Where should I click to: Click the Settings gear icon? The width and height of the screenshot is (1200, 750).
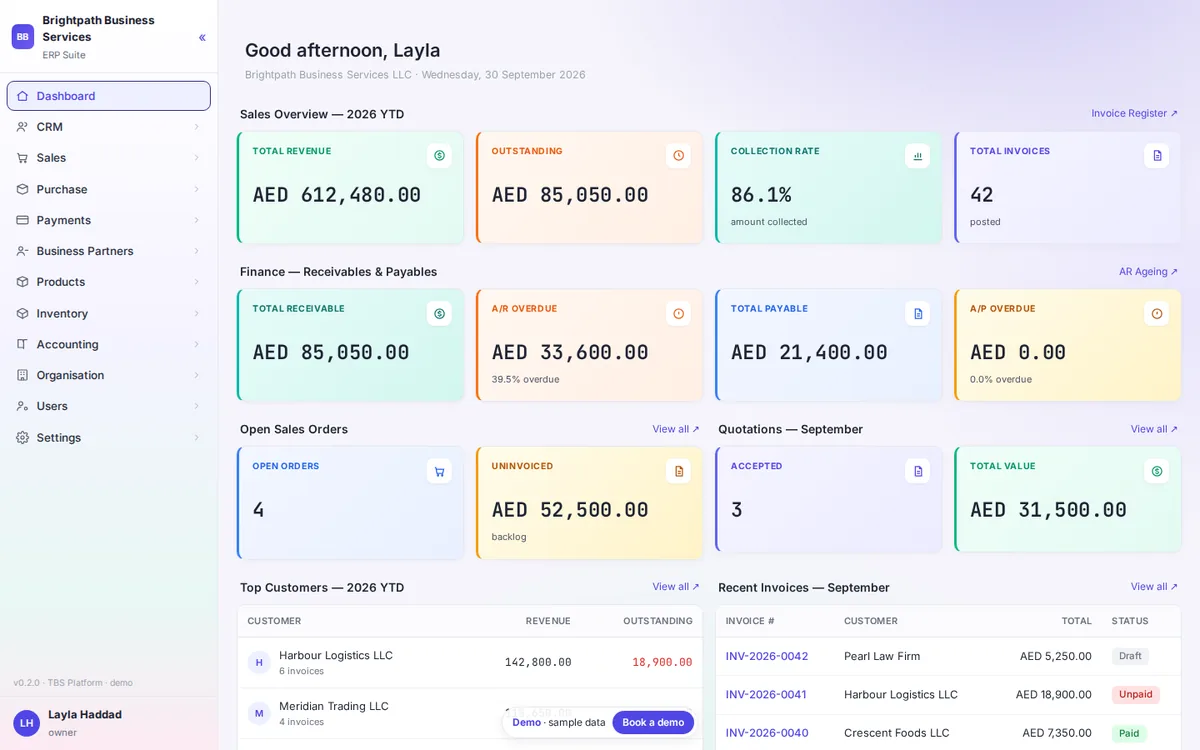[x=22, y=437]
